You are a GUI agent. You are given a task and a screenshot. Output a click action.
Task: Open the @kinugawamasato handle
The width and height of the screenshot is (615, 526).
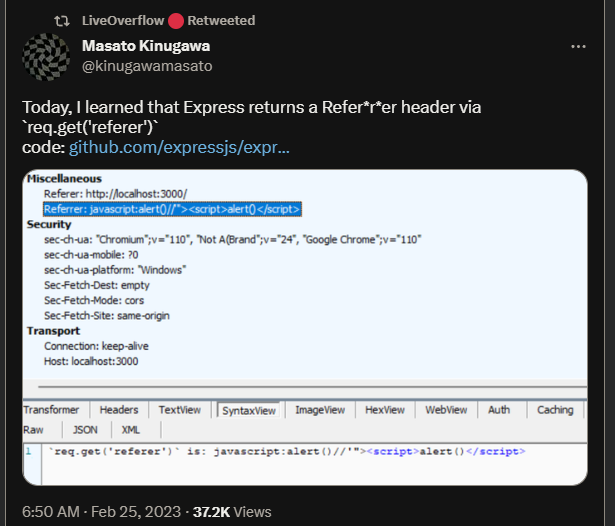147,66
